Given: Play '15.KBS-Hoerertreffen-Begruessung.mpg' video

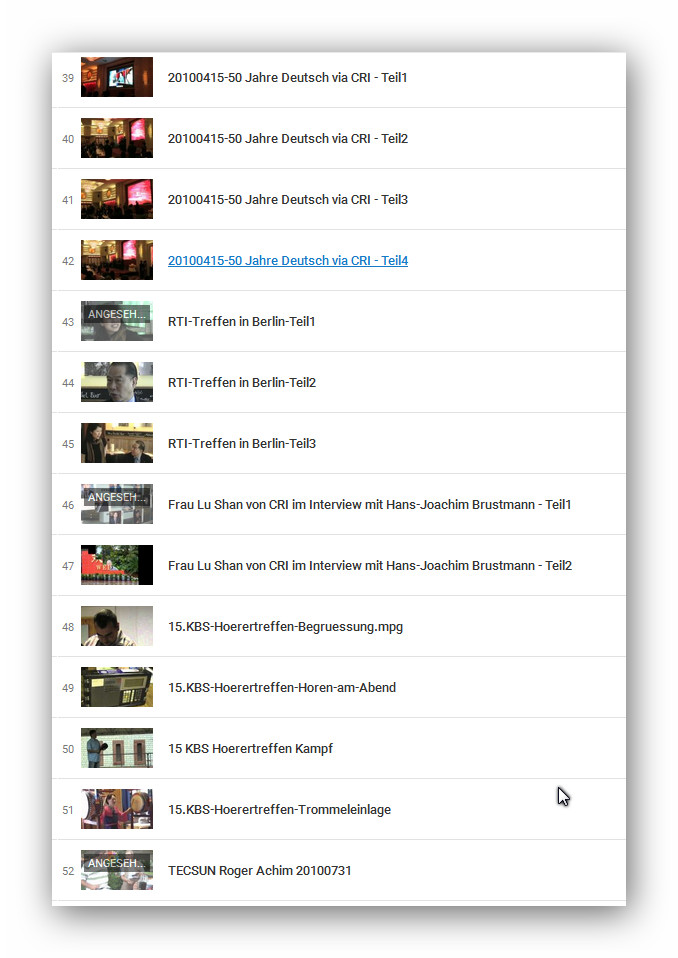Looking at the screenshot, I should pos(285,627).
